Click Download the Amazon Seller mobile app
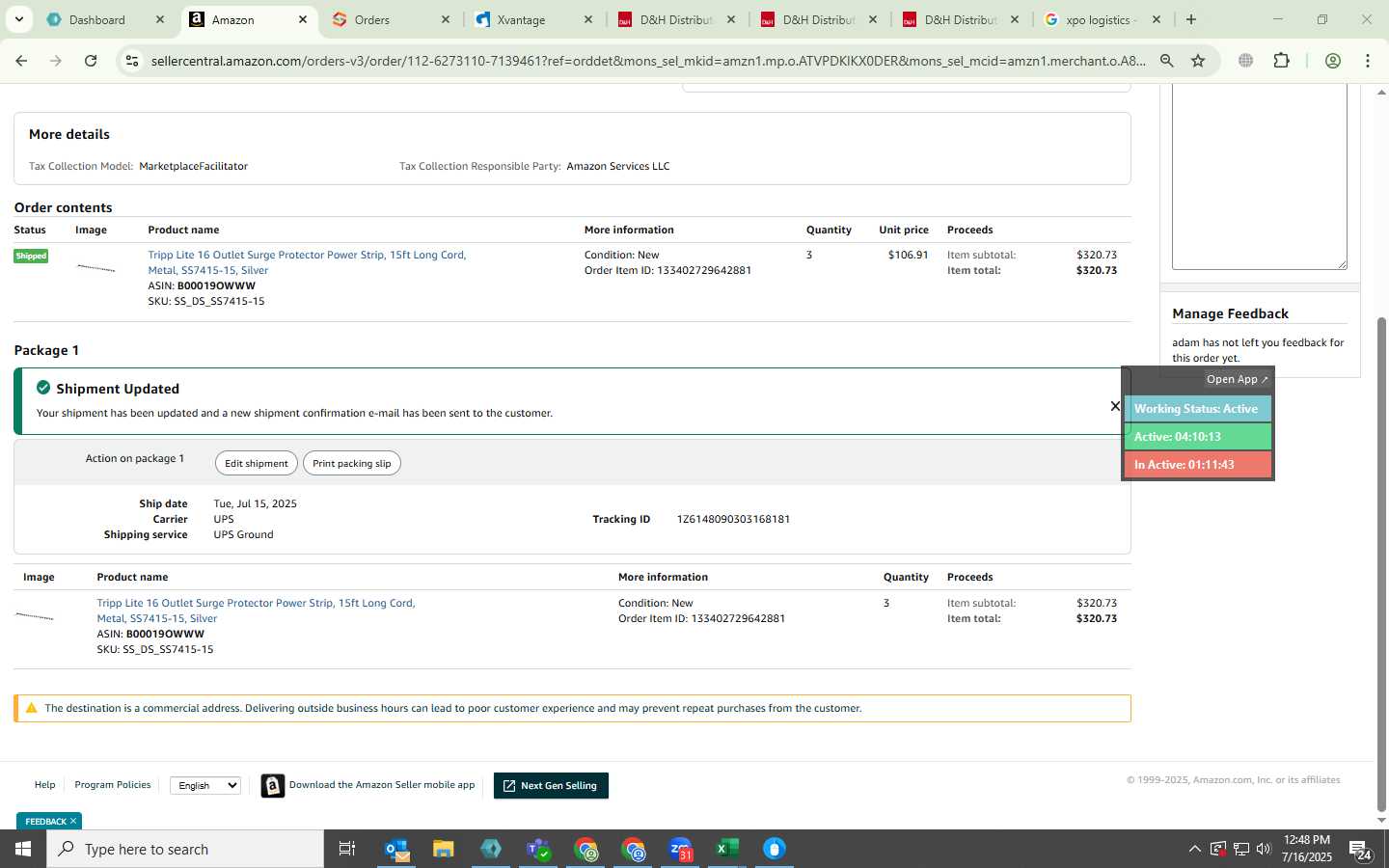Screen dimensions: 1389x868 [x=382, y=785]
